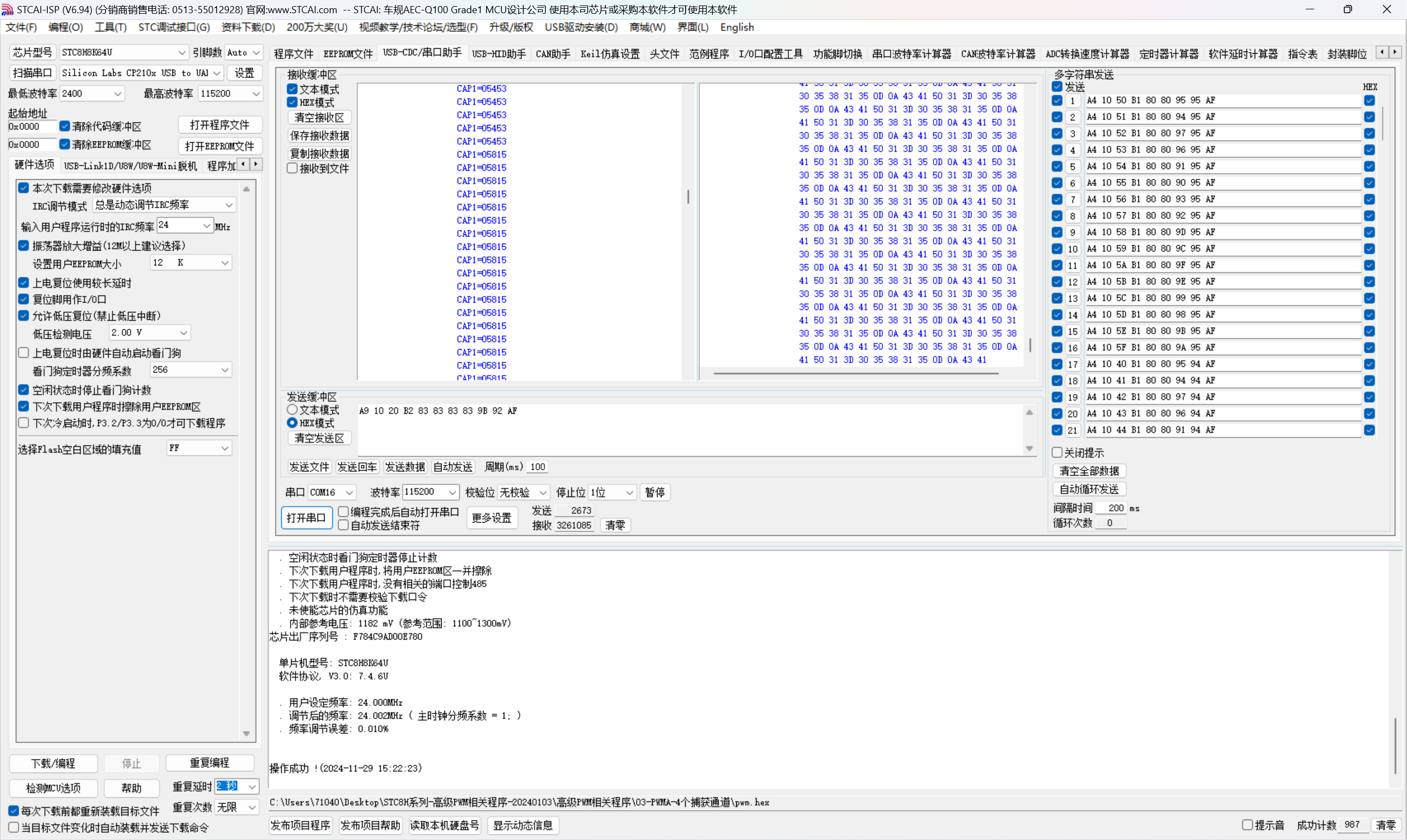This screenshot has height=840, width=1407.
Task: Open I/O口配置工具 tab
Action: click(770, 54)
